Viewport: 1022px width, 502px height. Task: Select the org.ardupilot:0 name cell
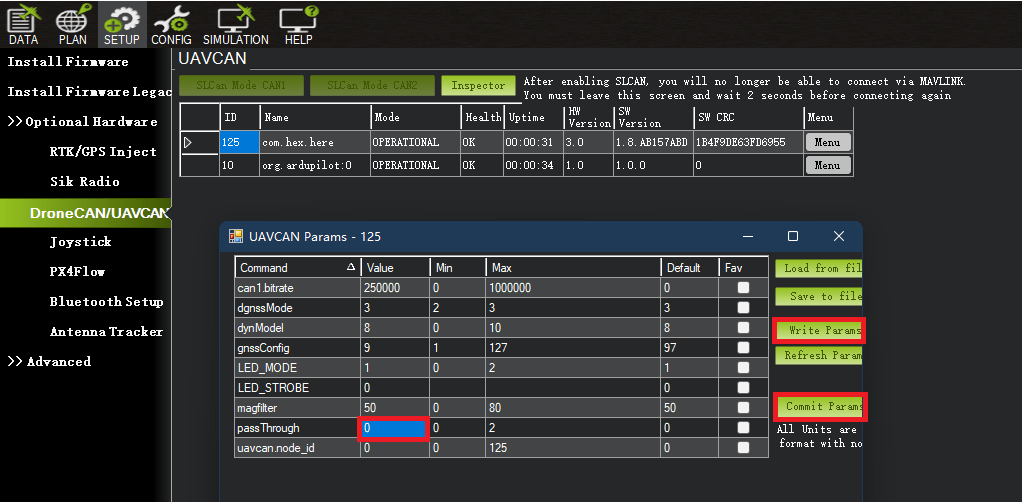click(x=315, y=166)
